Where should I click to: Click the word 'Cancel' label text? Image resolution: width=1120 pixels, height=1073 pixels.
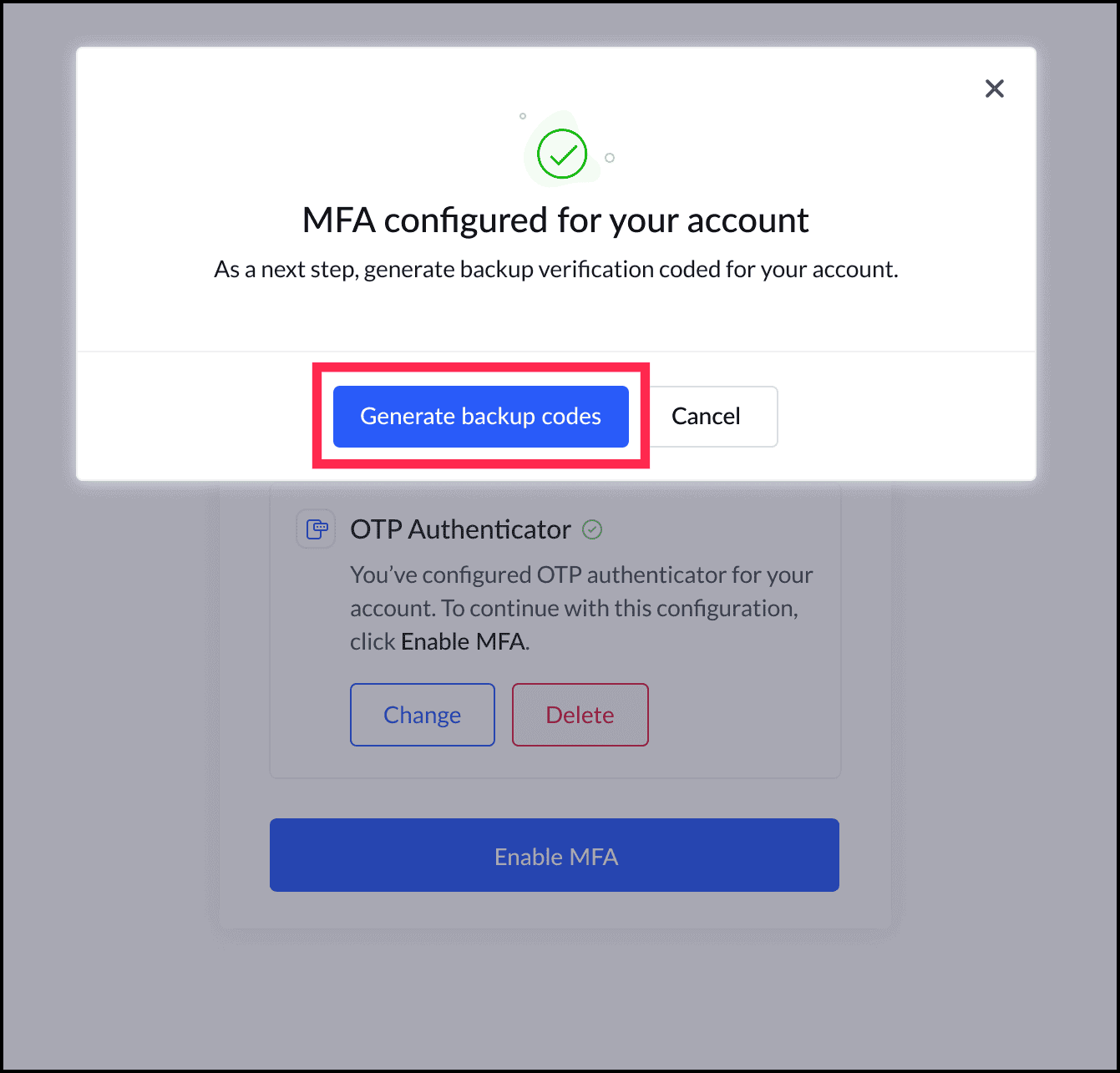(706, 416)
